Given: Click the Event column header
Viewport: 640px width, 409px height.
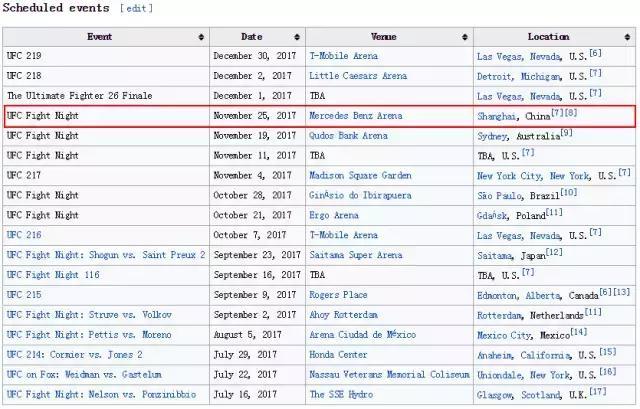Looking at the screenshot, I should click(x=106, y=37).
